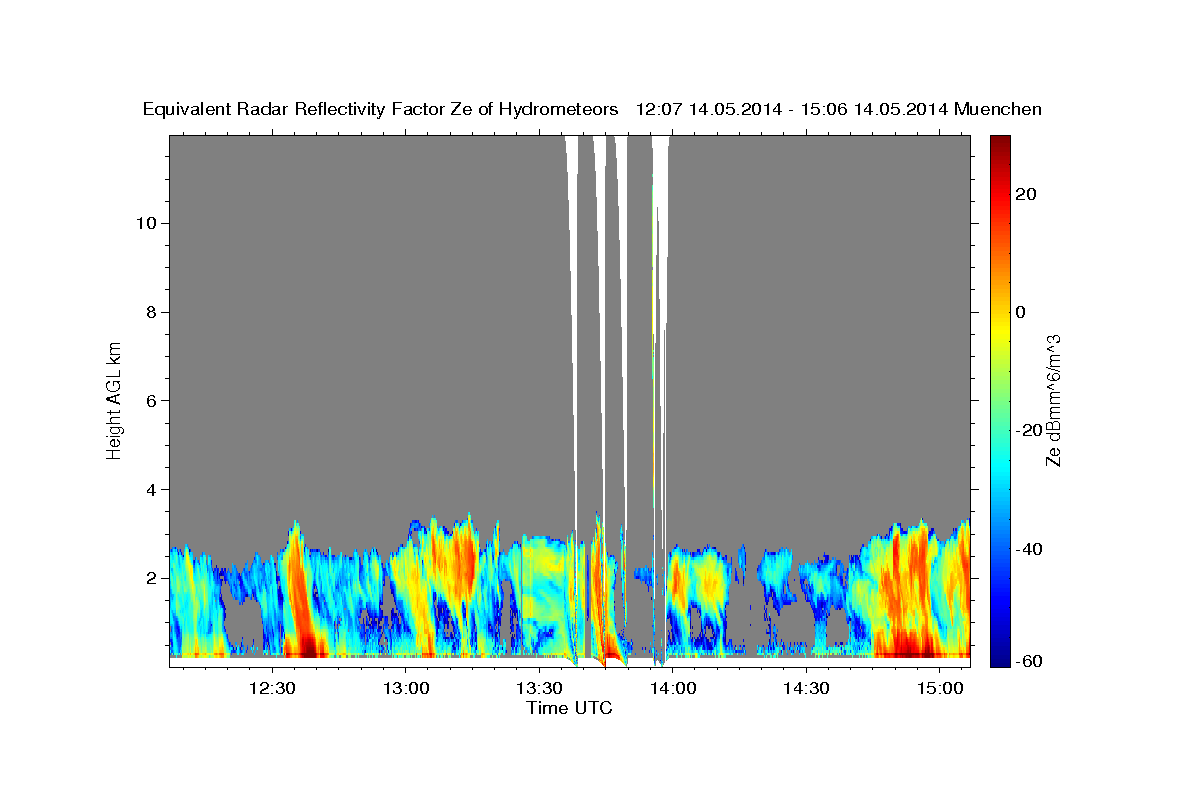Click the height tick label 2
Image resolution: width=1200 pixels, height=800 pixels.
pos(151,578)
